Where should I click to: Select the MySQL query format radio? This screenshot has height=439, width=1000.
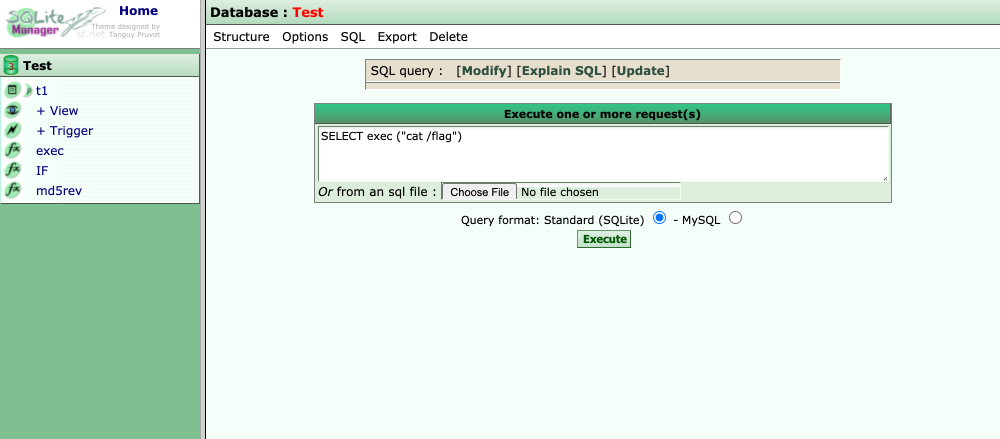(x=736, y=218)
